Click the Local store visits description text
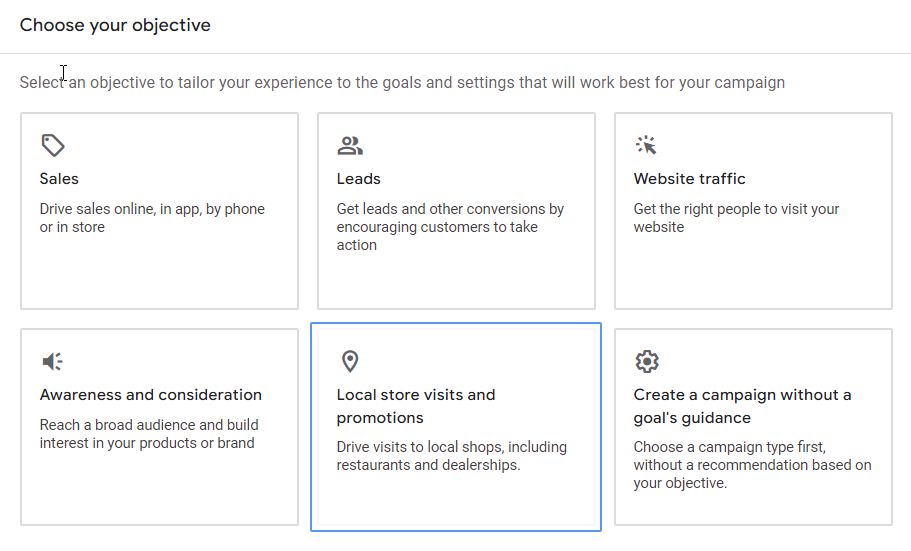This screenshot has width=911, height=551. (x=451, y=456)
